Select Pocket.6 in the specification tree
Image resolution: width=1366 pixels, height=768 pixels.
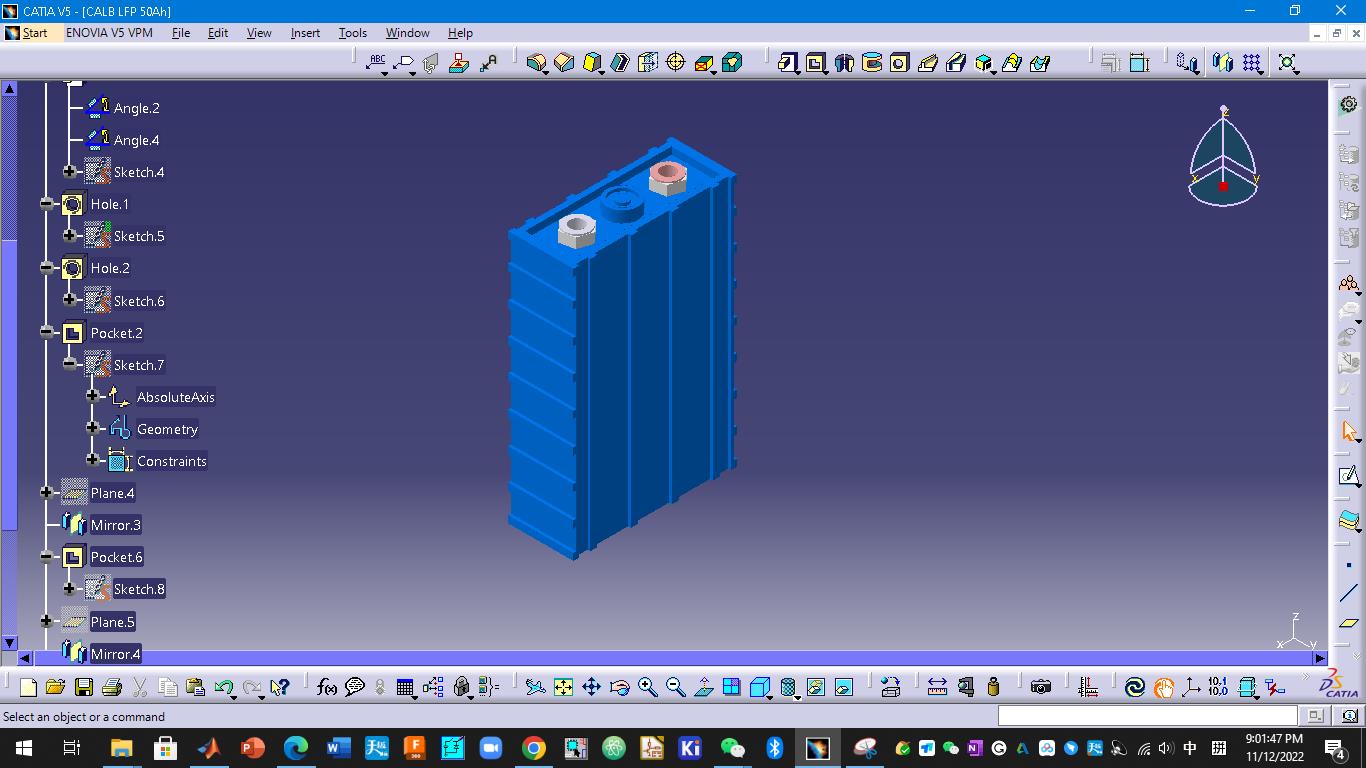[117, 557]
